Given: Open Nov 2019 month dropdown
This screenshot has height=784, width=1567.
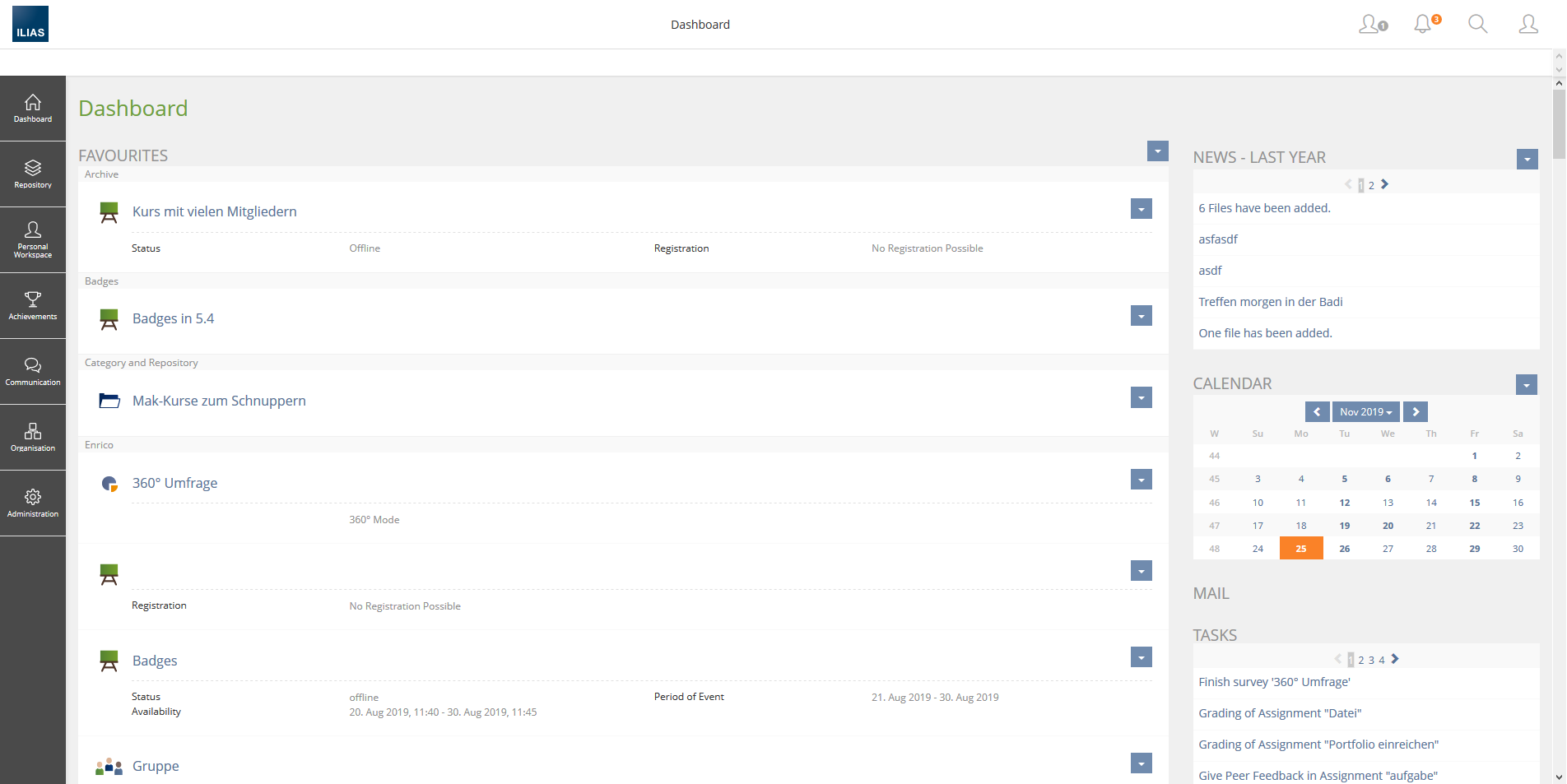Looking at the screenshot, I should [x=1365, y=412].
